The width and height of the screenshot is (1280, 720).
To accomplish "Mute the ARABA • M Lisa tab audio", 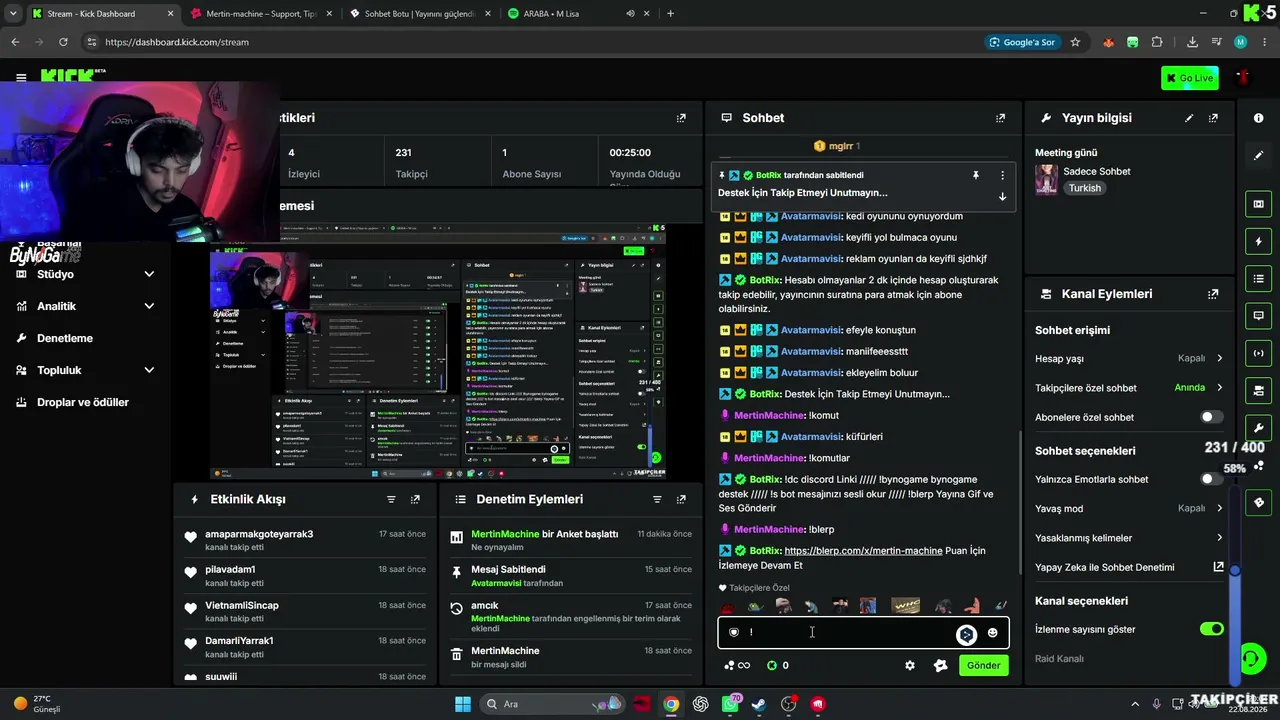I will (x=631, y=14).
